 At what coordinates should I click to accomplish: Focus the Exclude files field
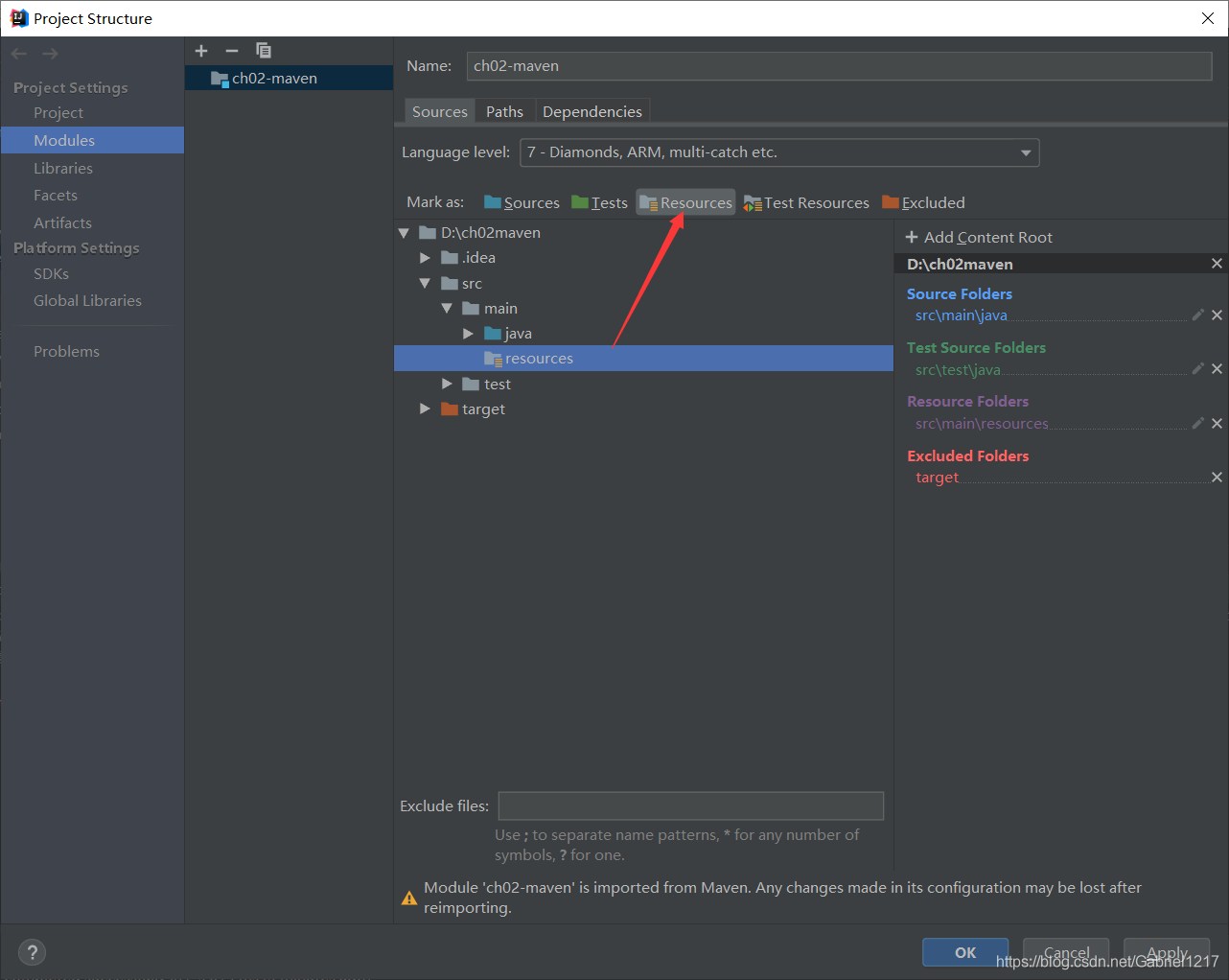pos(690,805)
